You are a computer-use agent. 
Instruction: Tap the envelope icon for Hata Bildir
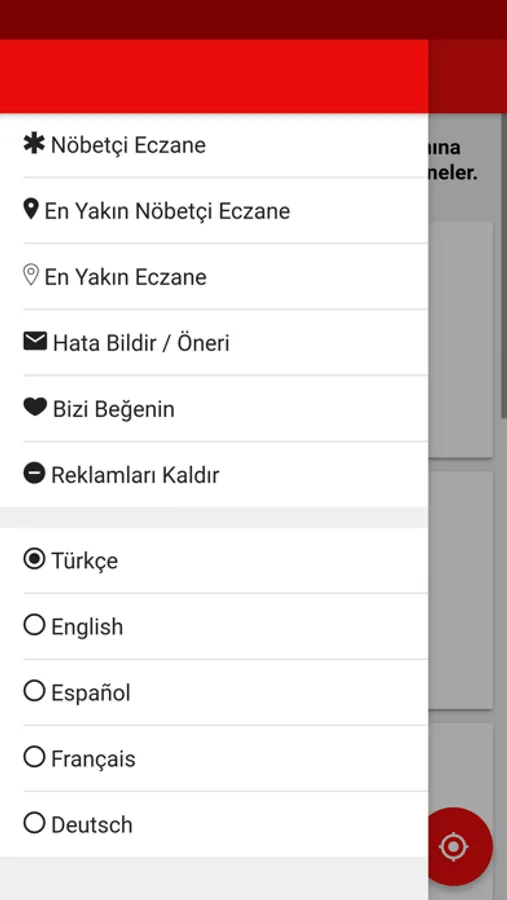(x=35, y=341)
